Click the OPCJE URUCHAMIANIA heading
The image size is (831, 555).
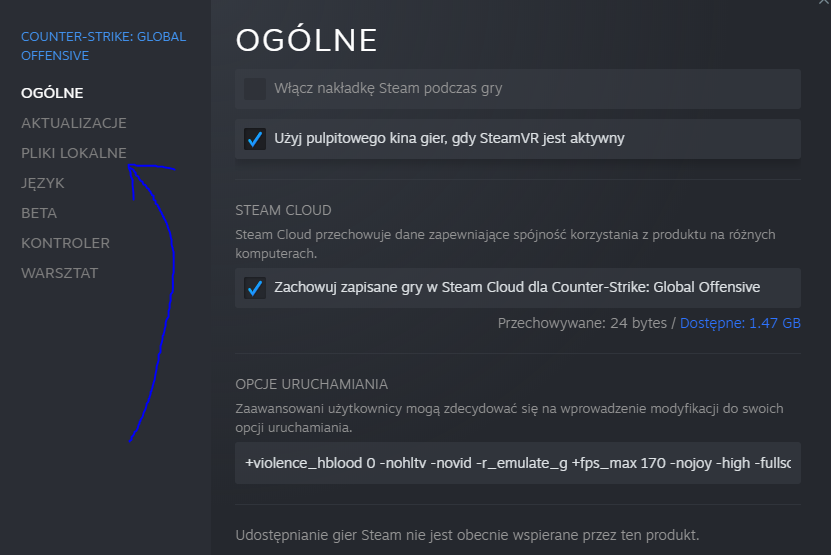(312, 384)
